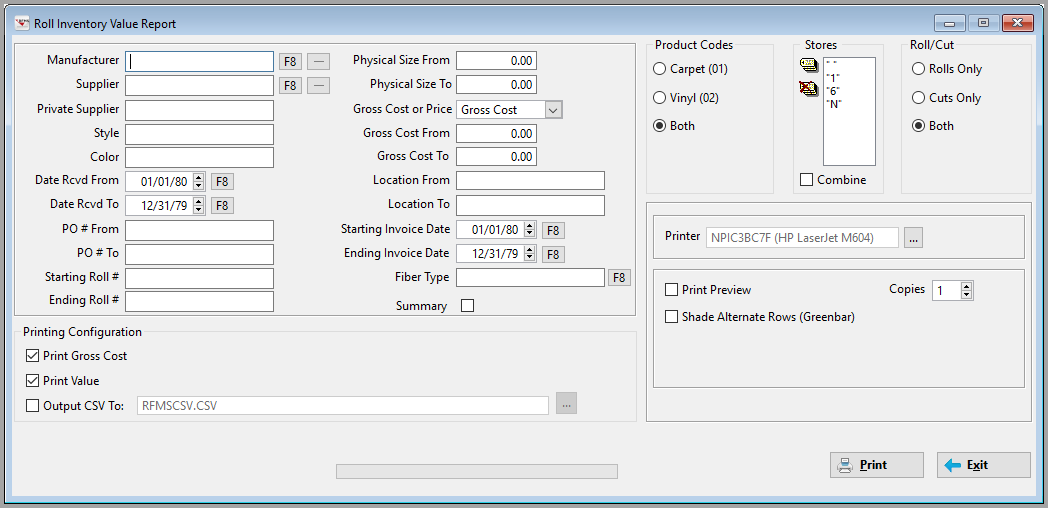Select Vinyl (02) product code
Screen dimensions: 1048x508
(686, 98)
